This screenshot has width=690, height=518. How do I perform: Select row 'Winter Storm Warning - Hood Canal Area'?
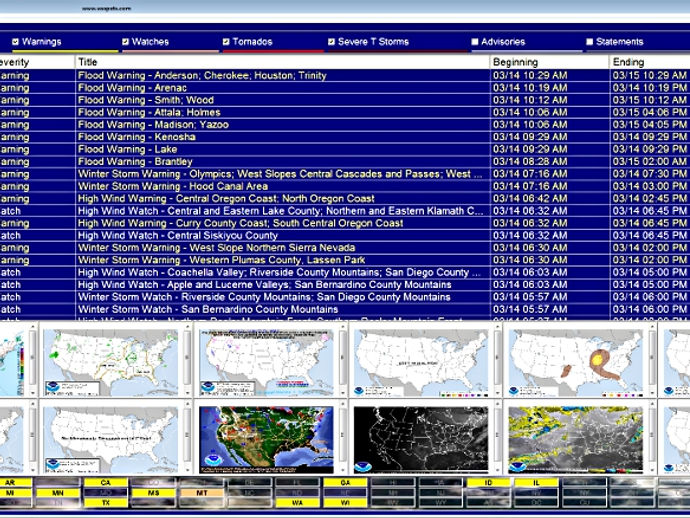click(x=345, y=186)
